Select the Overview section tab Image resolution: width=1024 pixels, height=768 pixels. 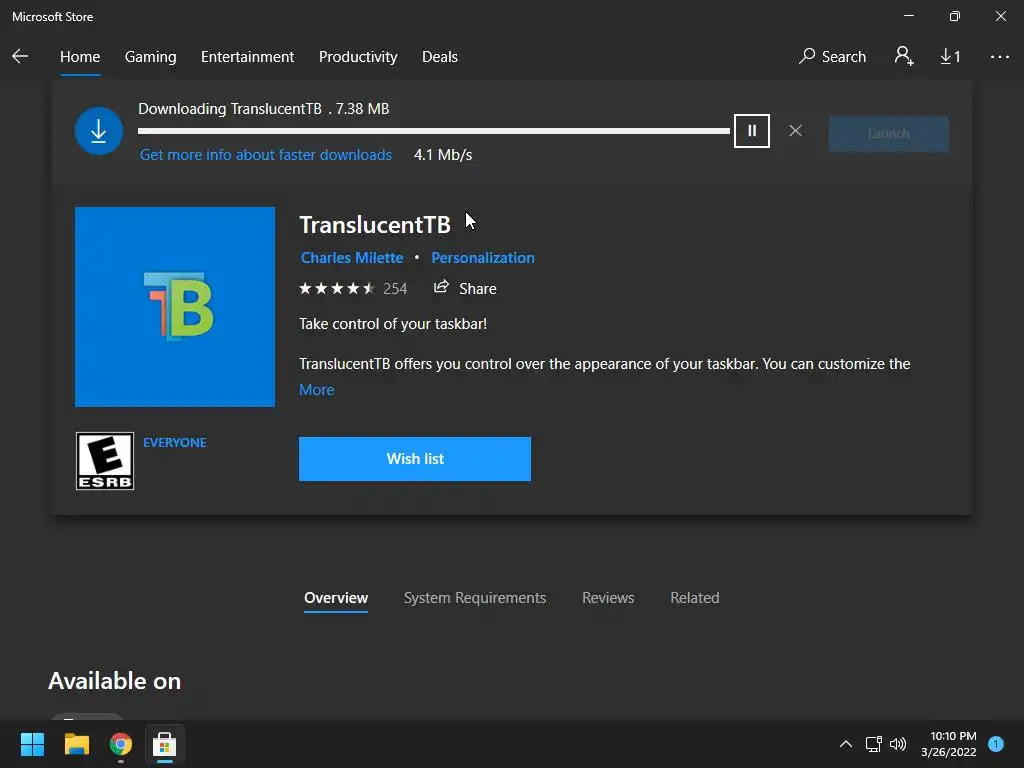pos(336,598)
